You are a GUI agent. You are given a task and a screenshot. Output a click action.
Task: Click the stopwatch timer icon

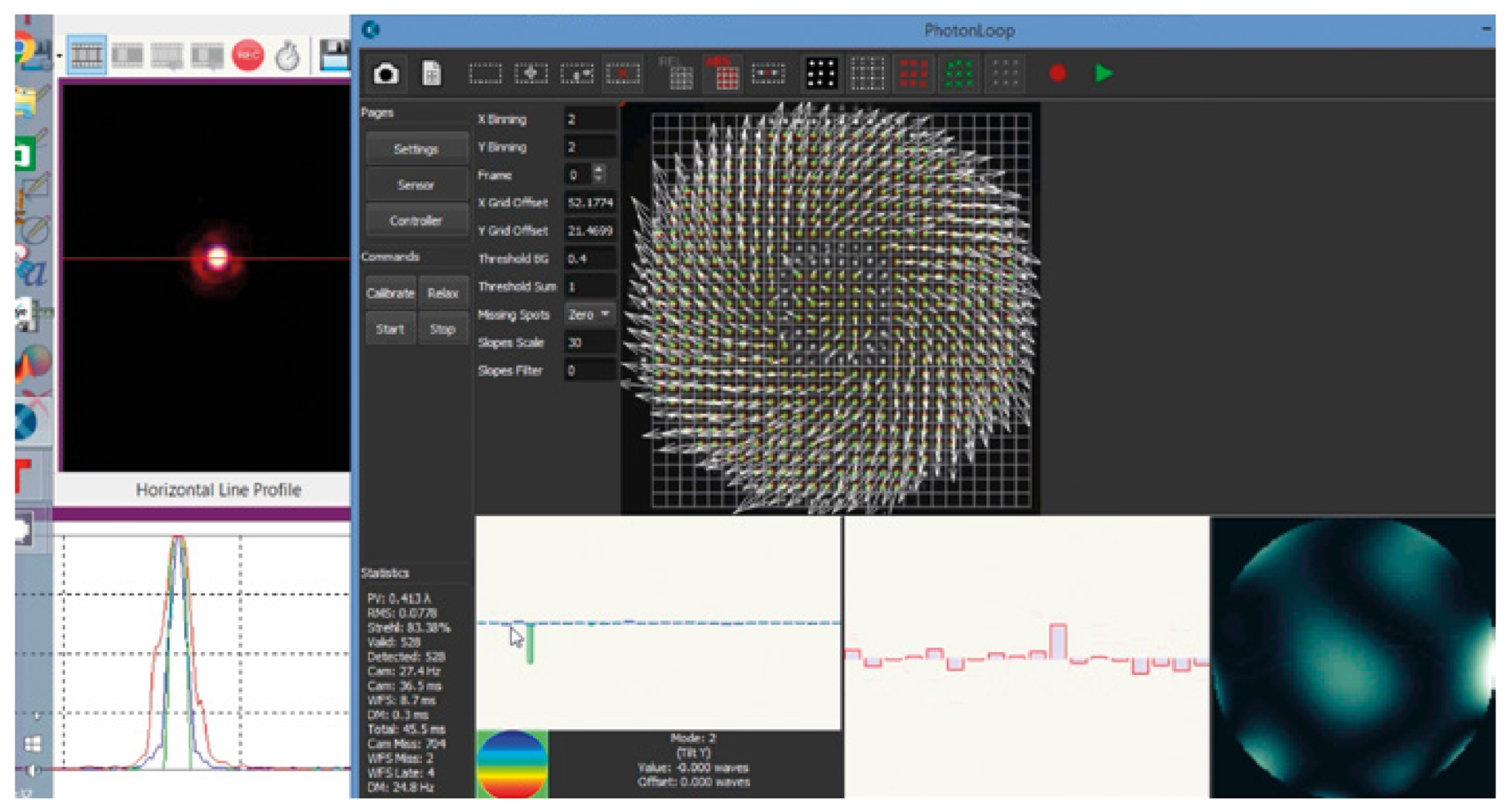[287, 56]
